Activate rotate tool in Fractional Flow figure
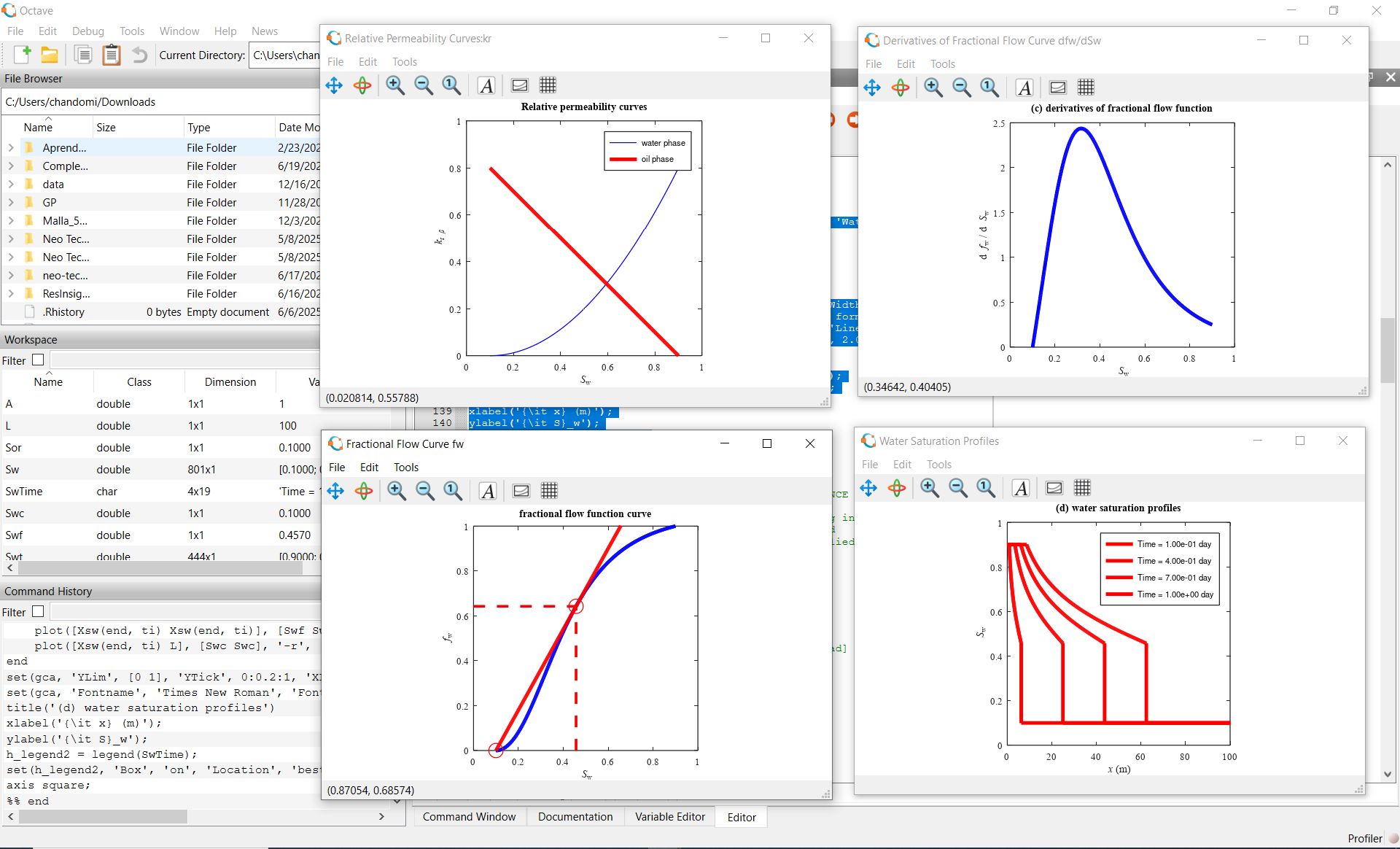Image resolution: width=1400 pixels, height=849 pixels. [x=364, y=491]
